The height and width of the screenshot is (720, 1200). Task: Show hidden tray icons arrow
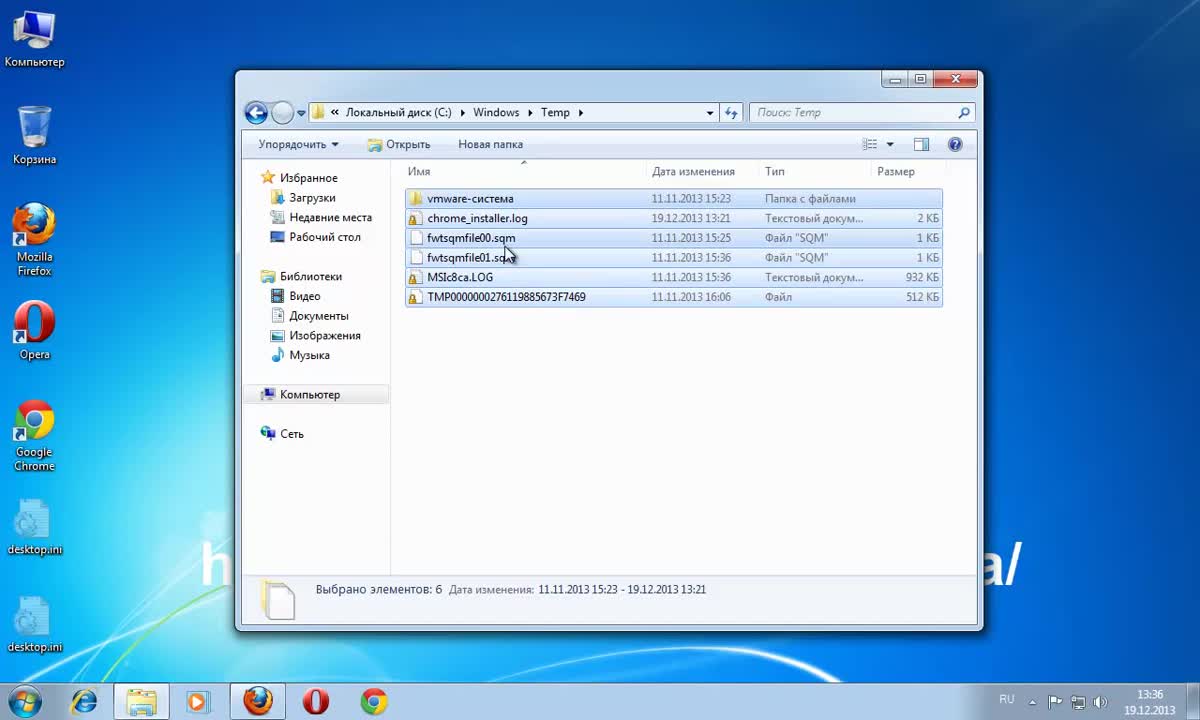point(1033,701)
